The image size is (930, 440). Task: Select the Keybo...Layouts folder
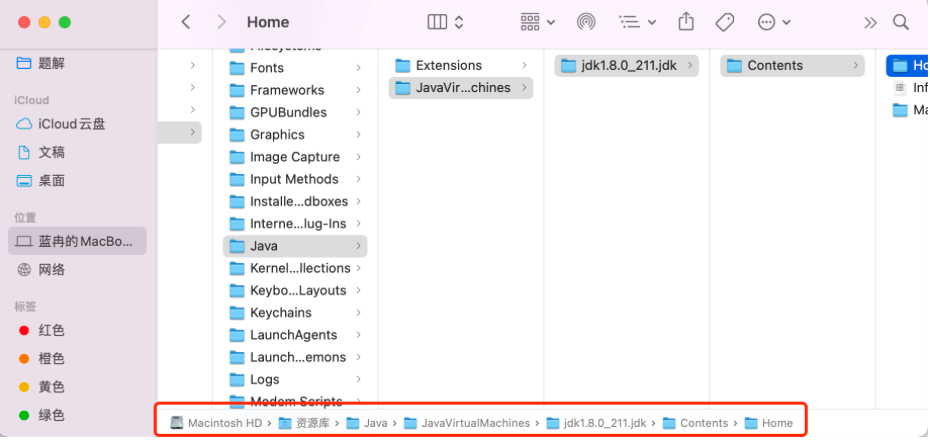[295, 291]
